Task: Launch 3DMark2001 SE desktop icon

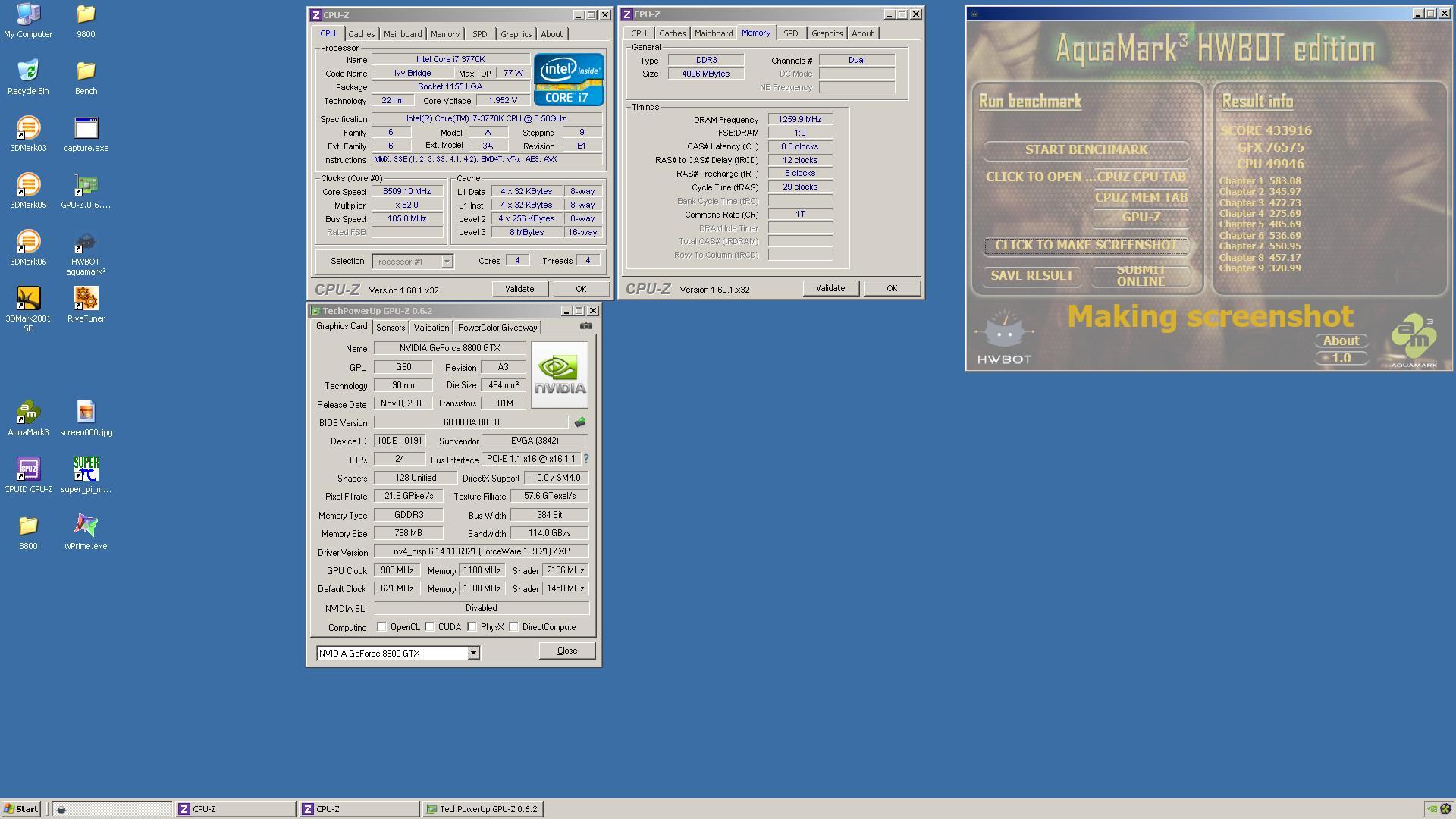Action: (x=28, y=309)
